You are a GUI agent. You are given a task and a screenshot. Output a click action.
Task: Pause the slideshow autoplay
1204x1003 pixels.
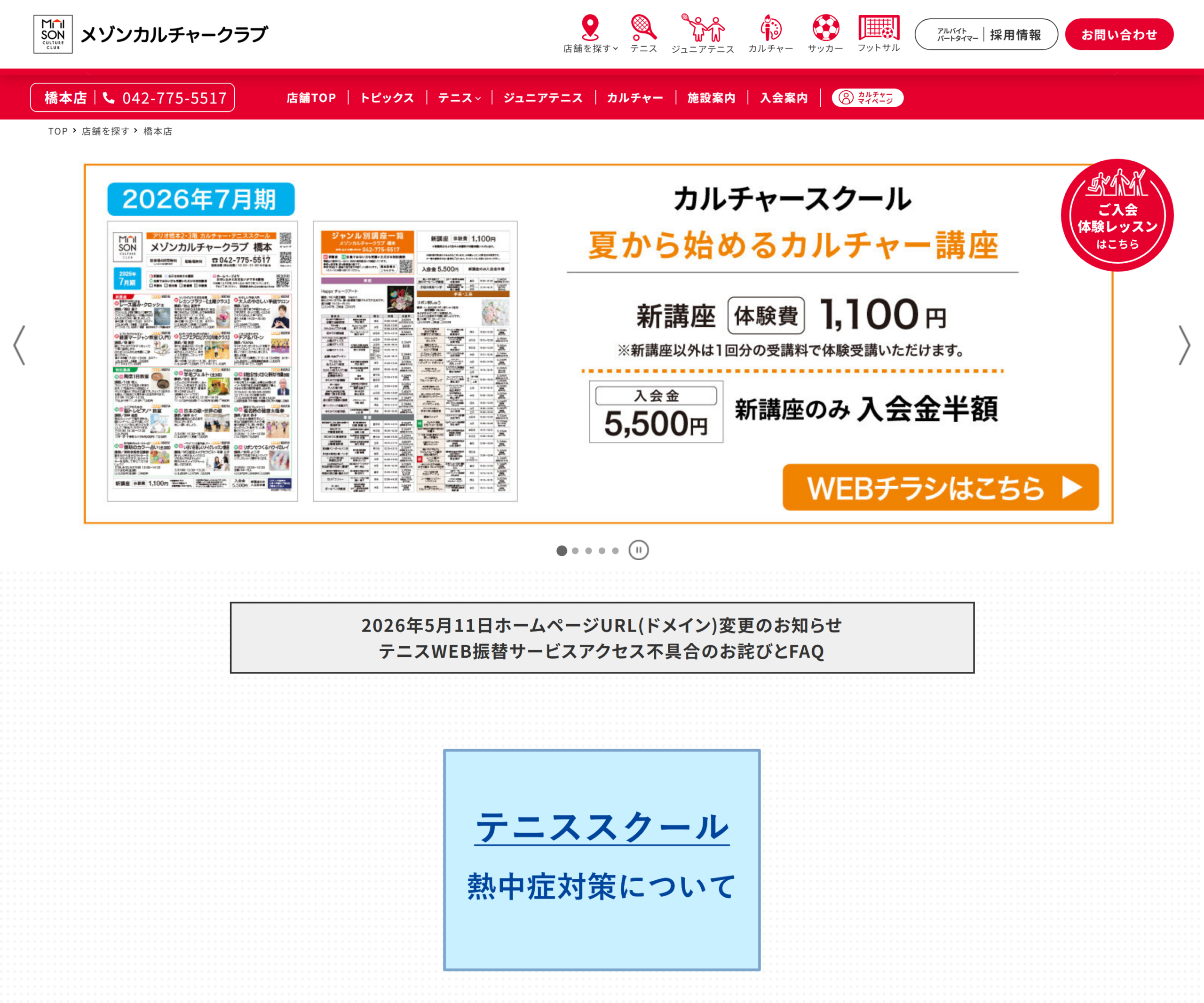tap(638, 550)
